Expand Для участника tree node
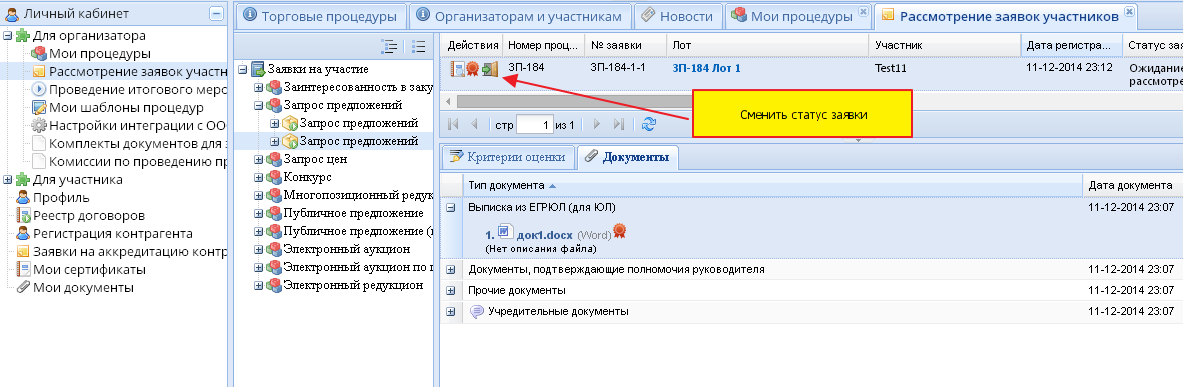 (x=8, y=180)
